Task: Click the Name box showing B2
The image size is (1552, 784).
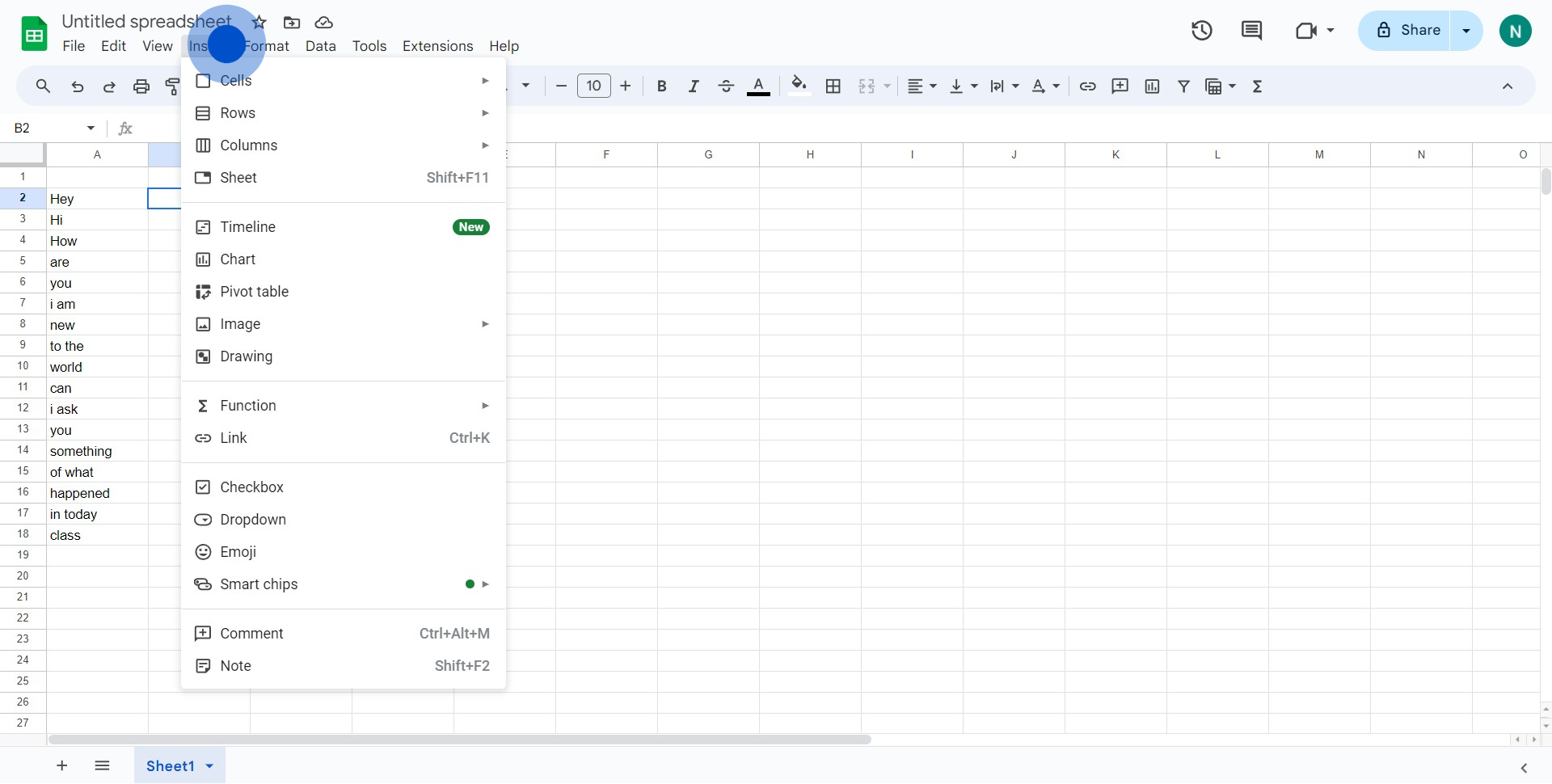Action: click(44, 129)
